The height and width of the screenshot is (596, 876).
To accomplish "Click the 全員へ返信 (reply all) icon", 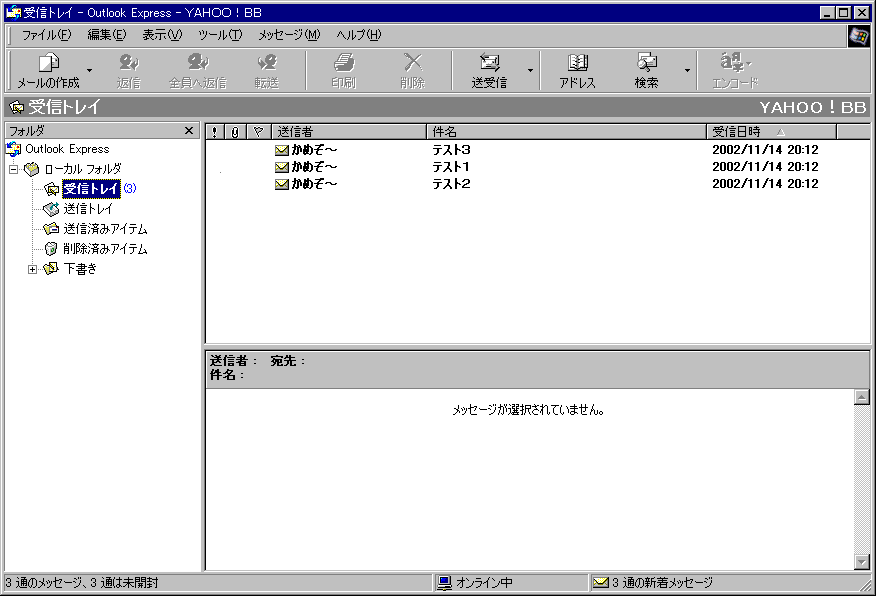I will tap(198, 70).
